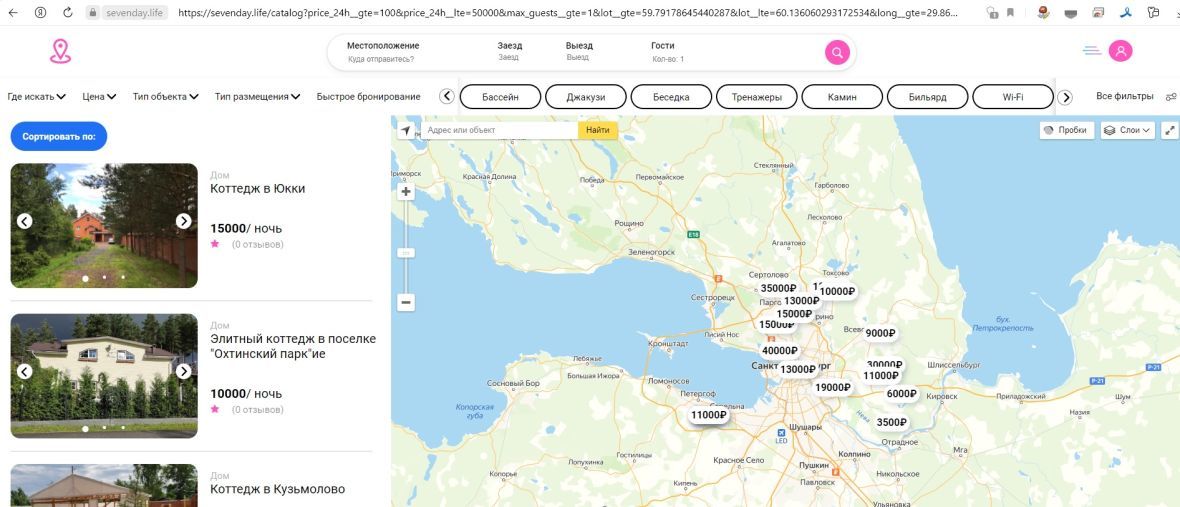Toggle the Пробки traffic layer on map

point(1068,130)
